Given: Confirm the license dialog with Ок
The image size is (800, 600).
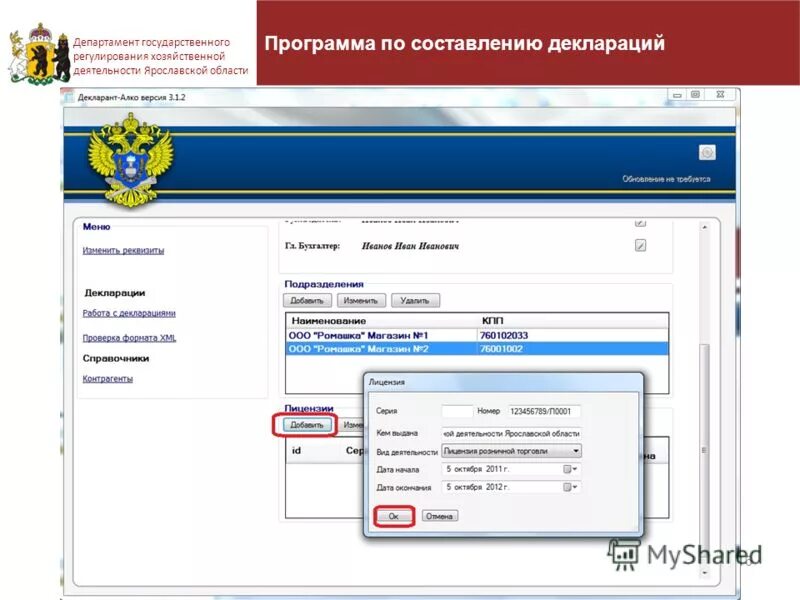Looking at the screenshot, I should (x=394, y=515).
